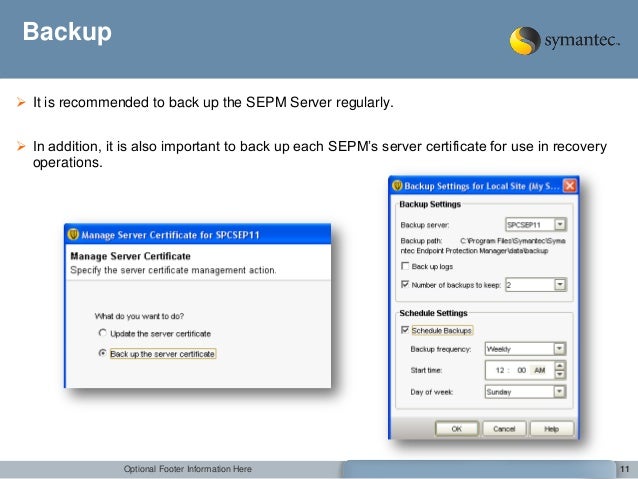The image size is (638, 479).
Task: Click the Symantec logo on the slide
Action: coord(564,40)
